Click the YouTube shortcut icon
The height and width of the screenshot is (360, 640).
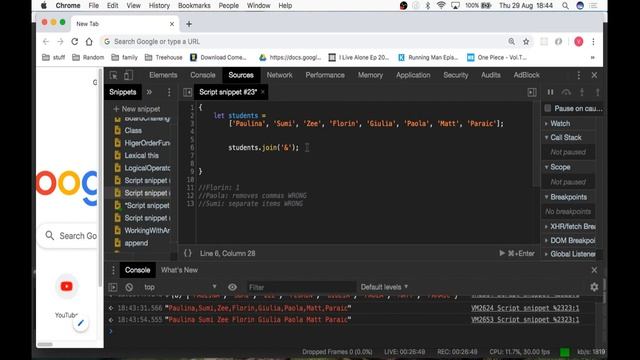pos(67,287)
